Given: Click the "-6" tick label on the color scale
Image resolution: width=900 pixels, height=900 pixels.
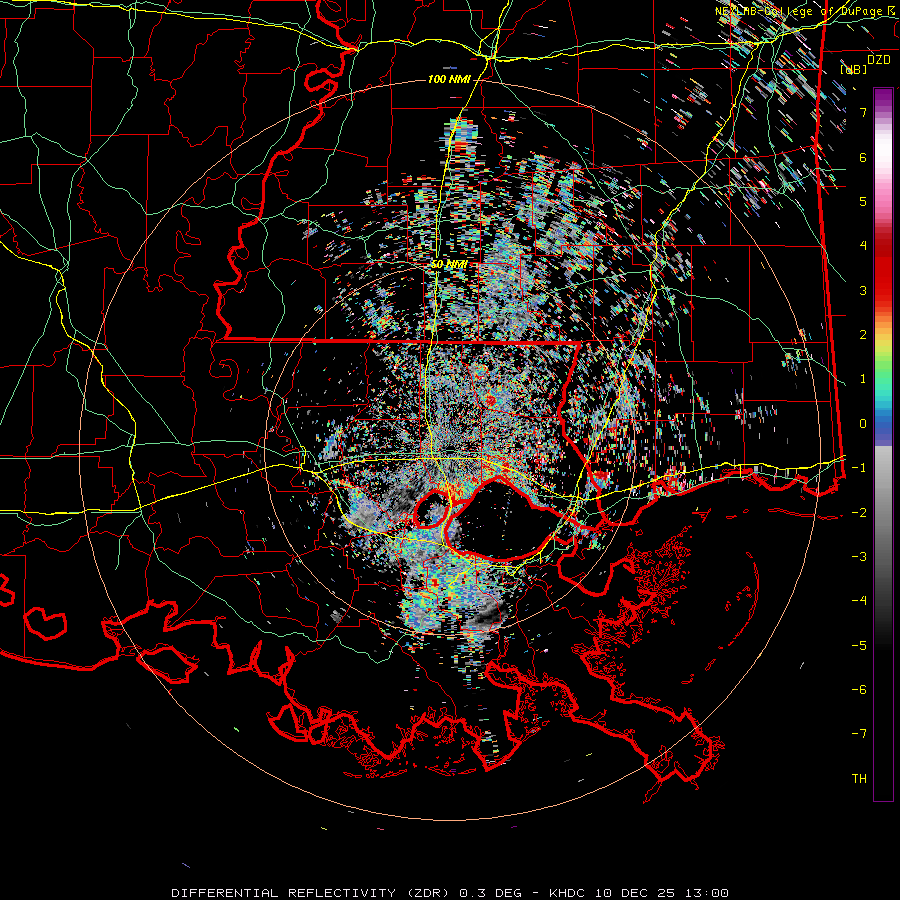Looking at the screenshot, I should tap(859, 690).
